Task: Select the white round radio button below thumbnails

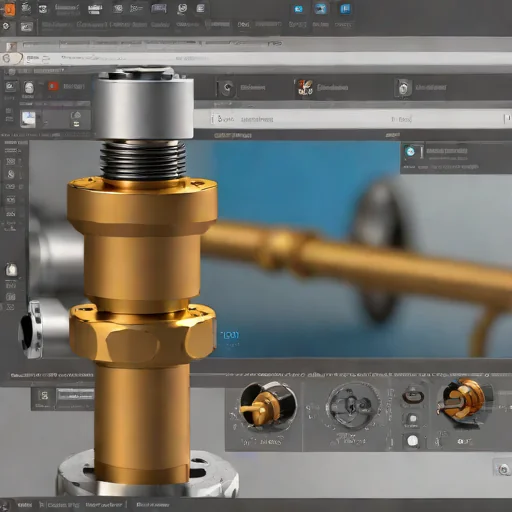Action: (x=413, y=441)
